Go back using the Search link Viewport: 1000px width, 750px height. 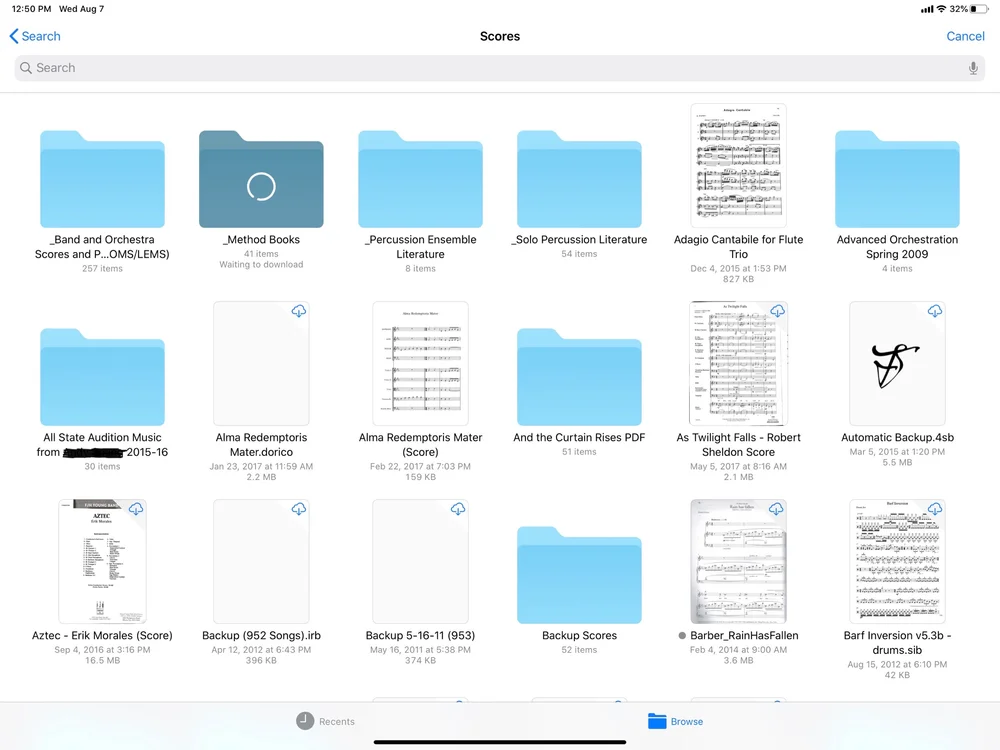click(x=34, y=36)
